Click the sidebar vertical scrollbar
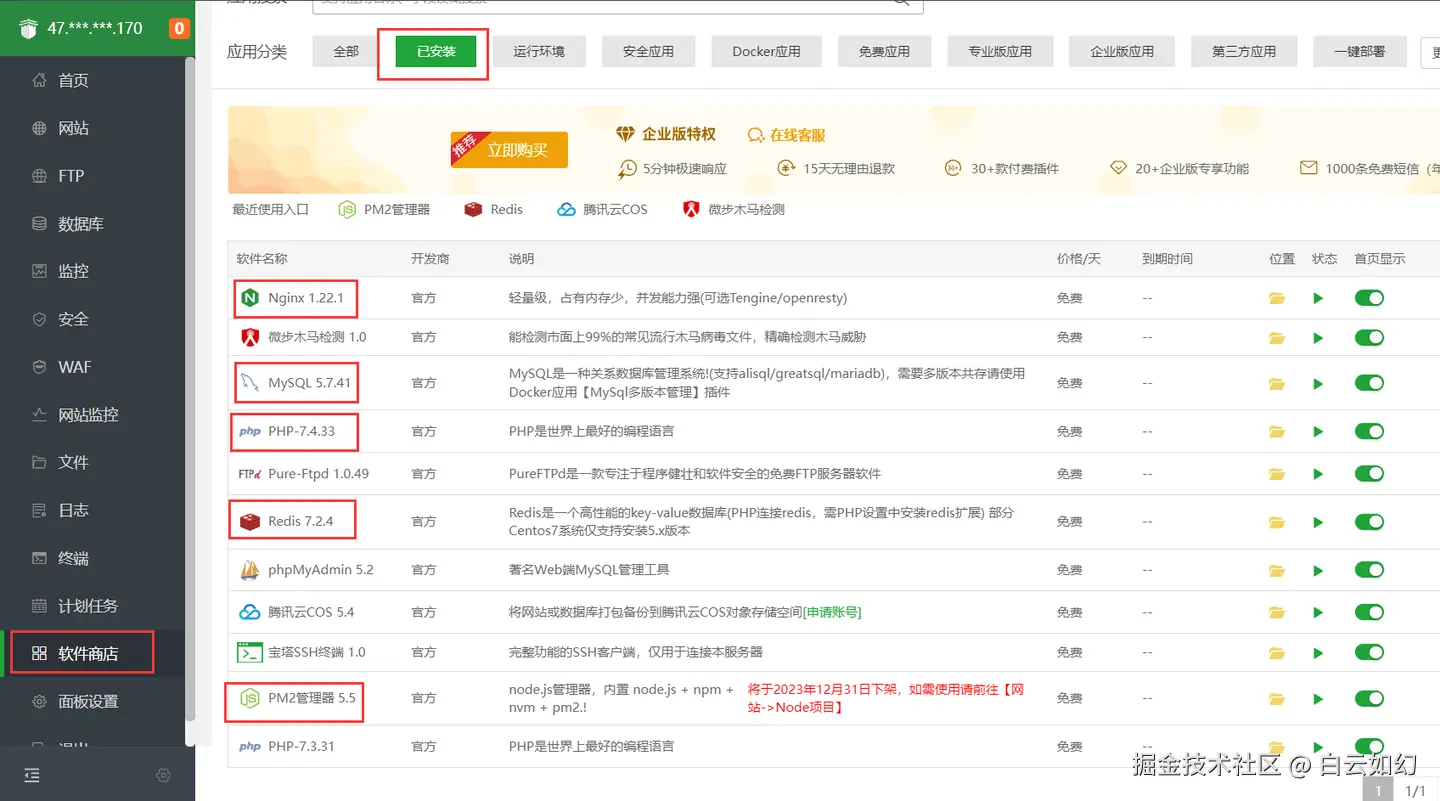The height and width of the screenshot is (801, 1440). (190, 388)
